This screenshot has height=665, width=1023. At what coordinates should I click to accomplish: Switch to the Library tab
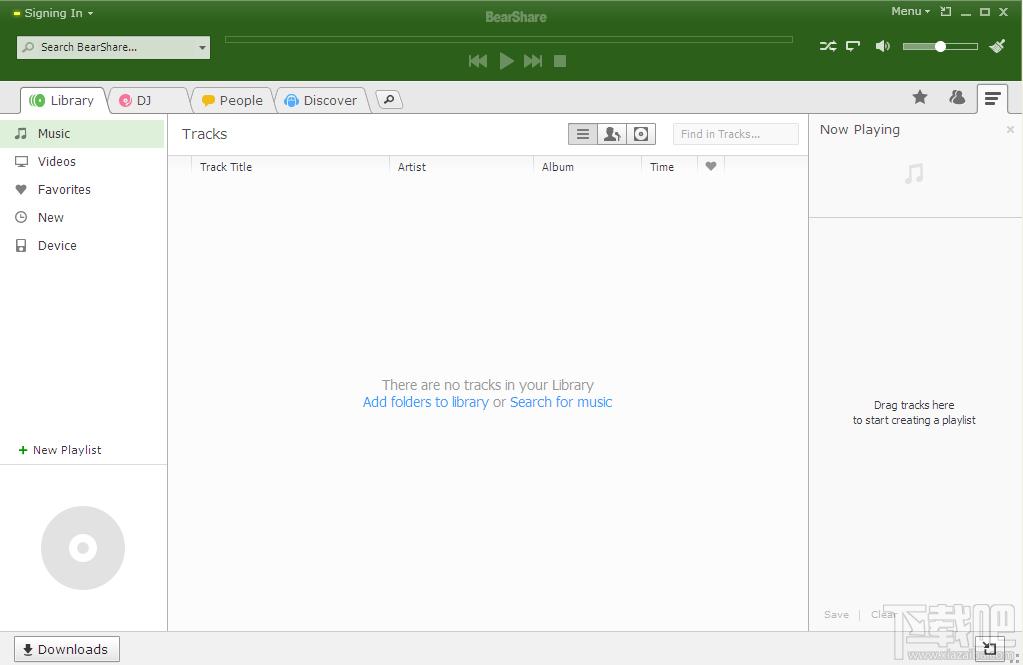click(x=63, y=100)
